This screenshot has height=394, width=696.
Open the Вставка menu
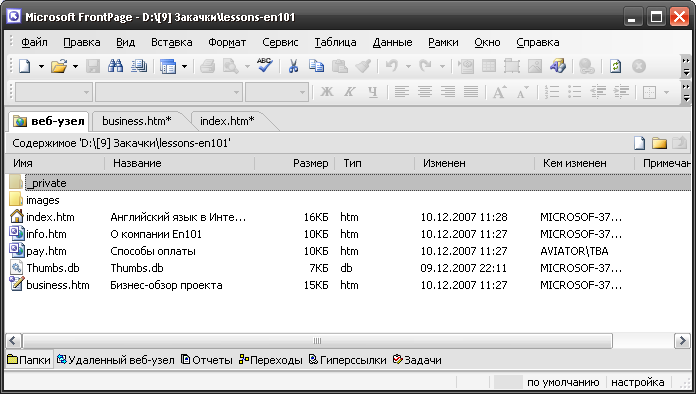click(171, 42)
